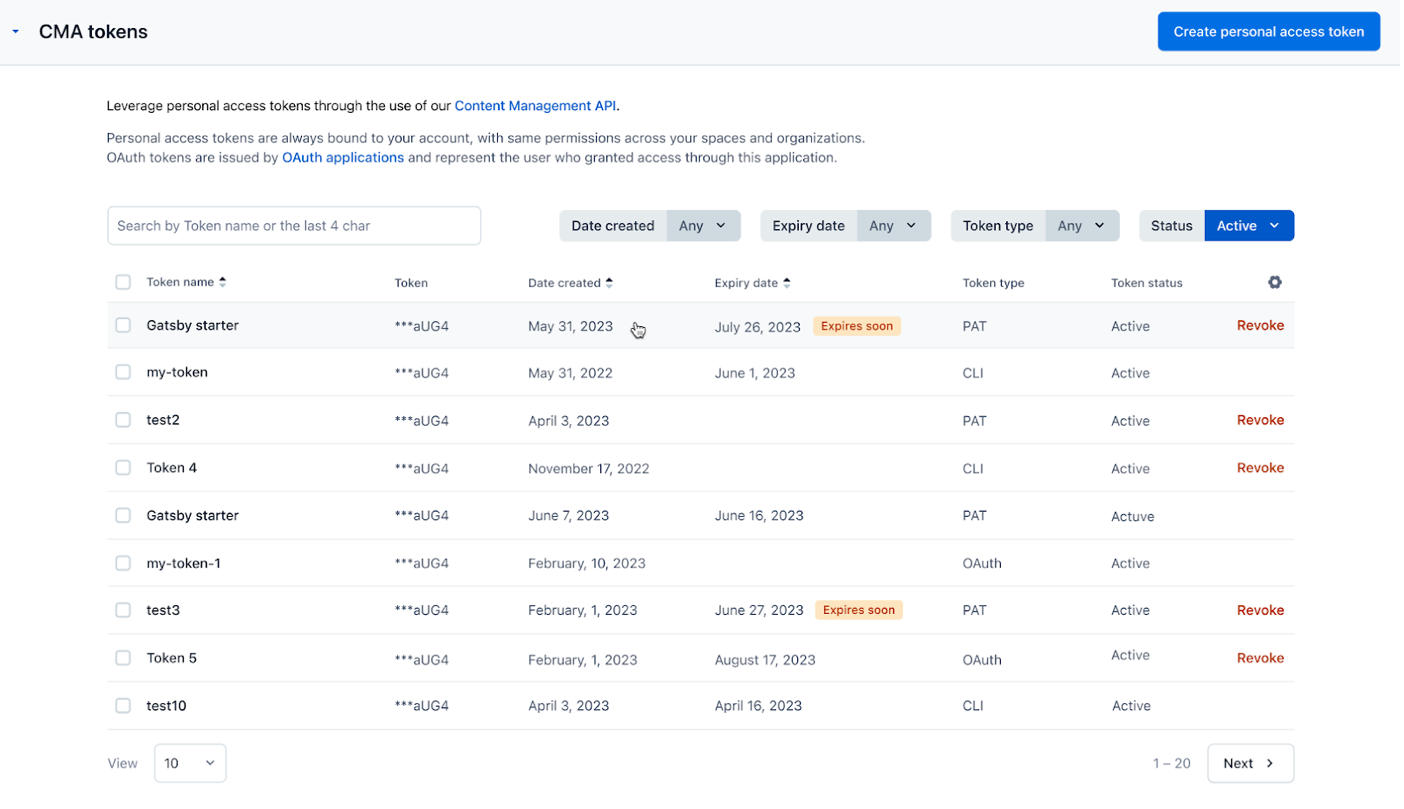Open the table column settings gear
This screenshot has width=1404, height=809.
point(1274,282)
